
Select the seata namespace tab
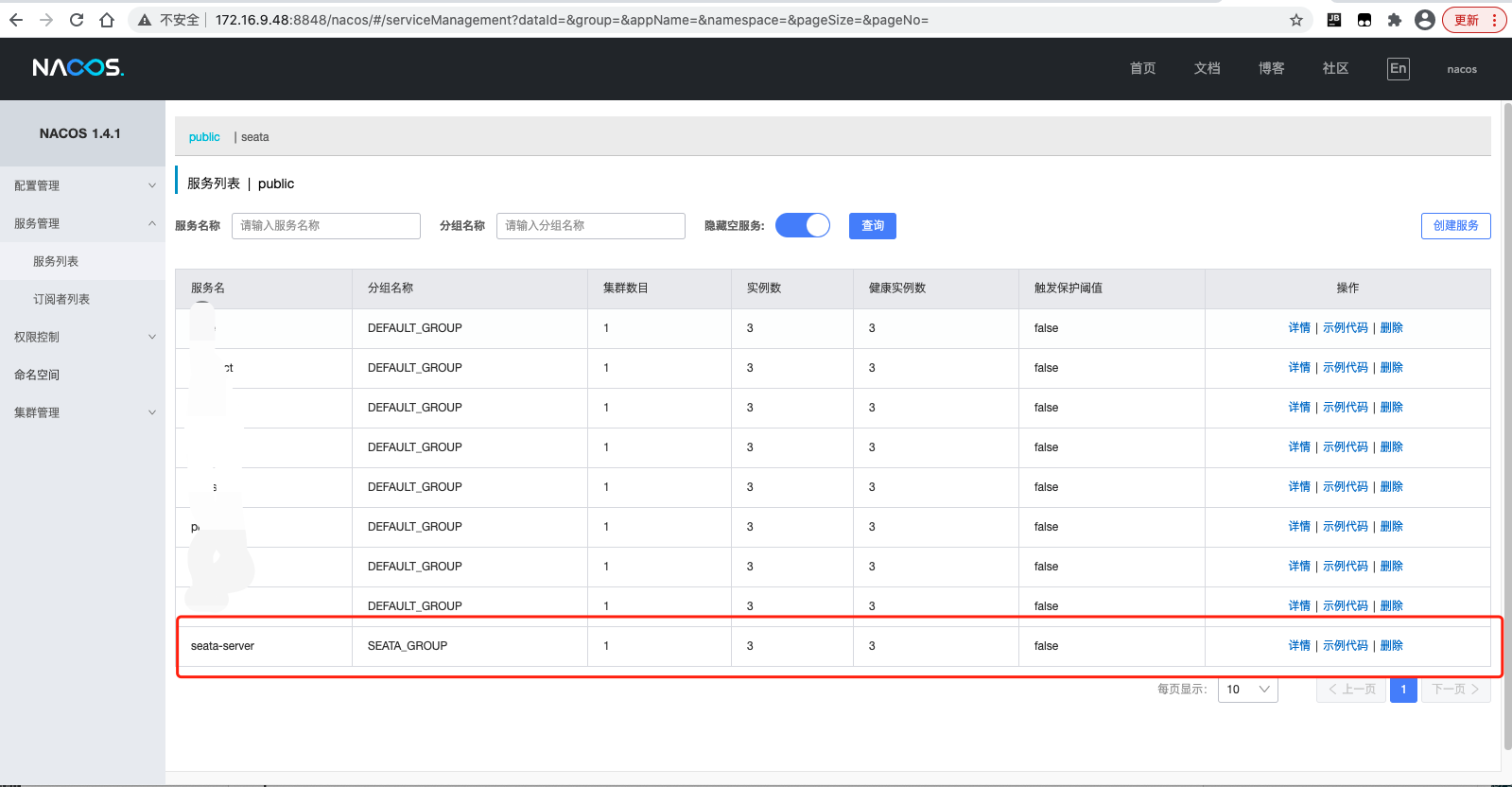pyautogui.click(x=254, y=137)
